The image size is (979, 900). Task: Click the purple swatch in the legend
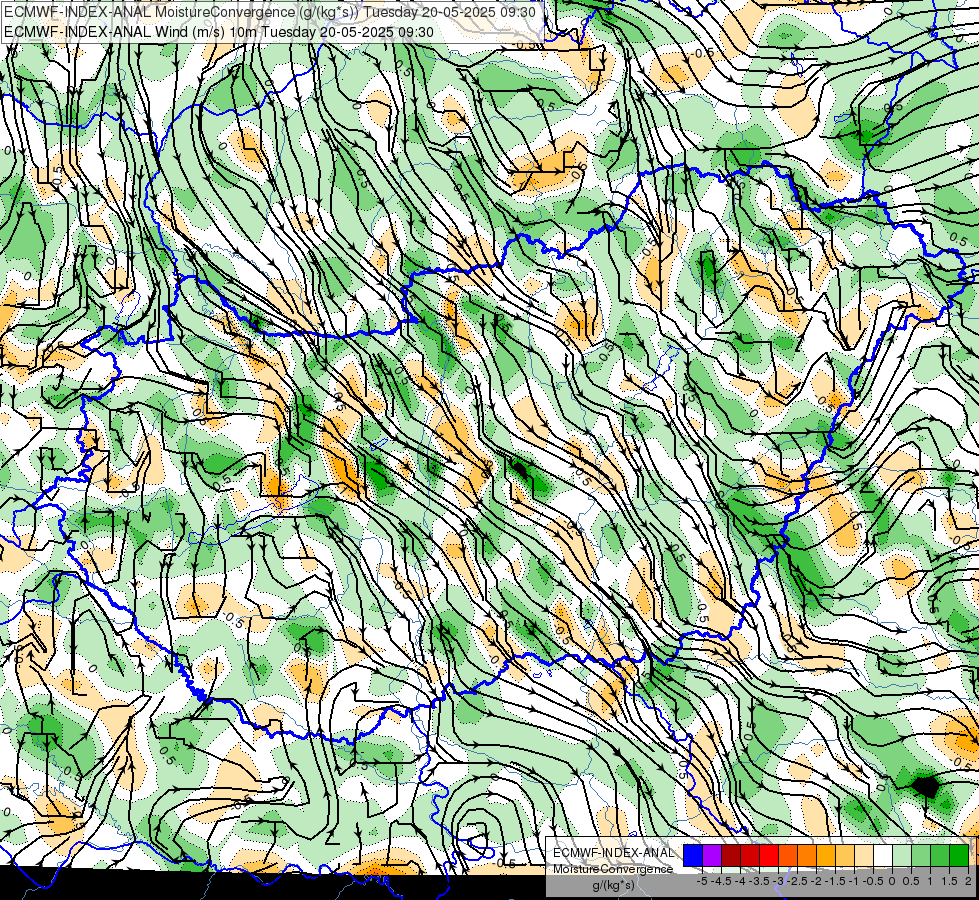click(712, 855)
